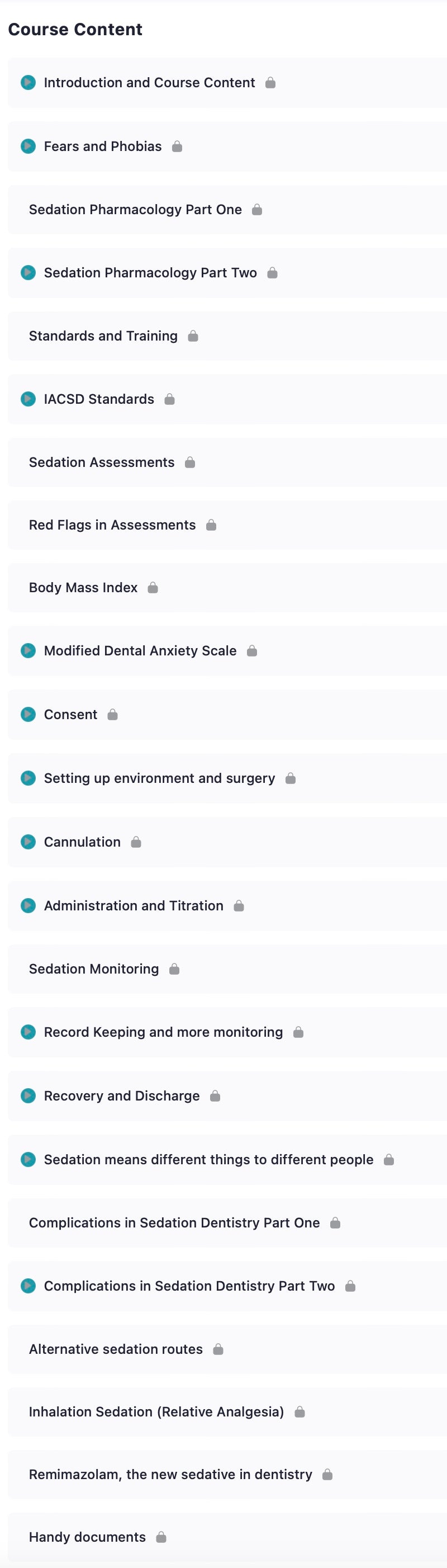Click play icon next to Fears and Phobias
Viewport: 447px width, 1568px height.
pos(28,146)
